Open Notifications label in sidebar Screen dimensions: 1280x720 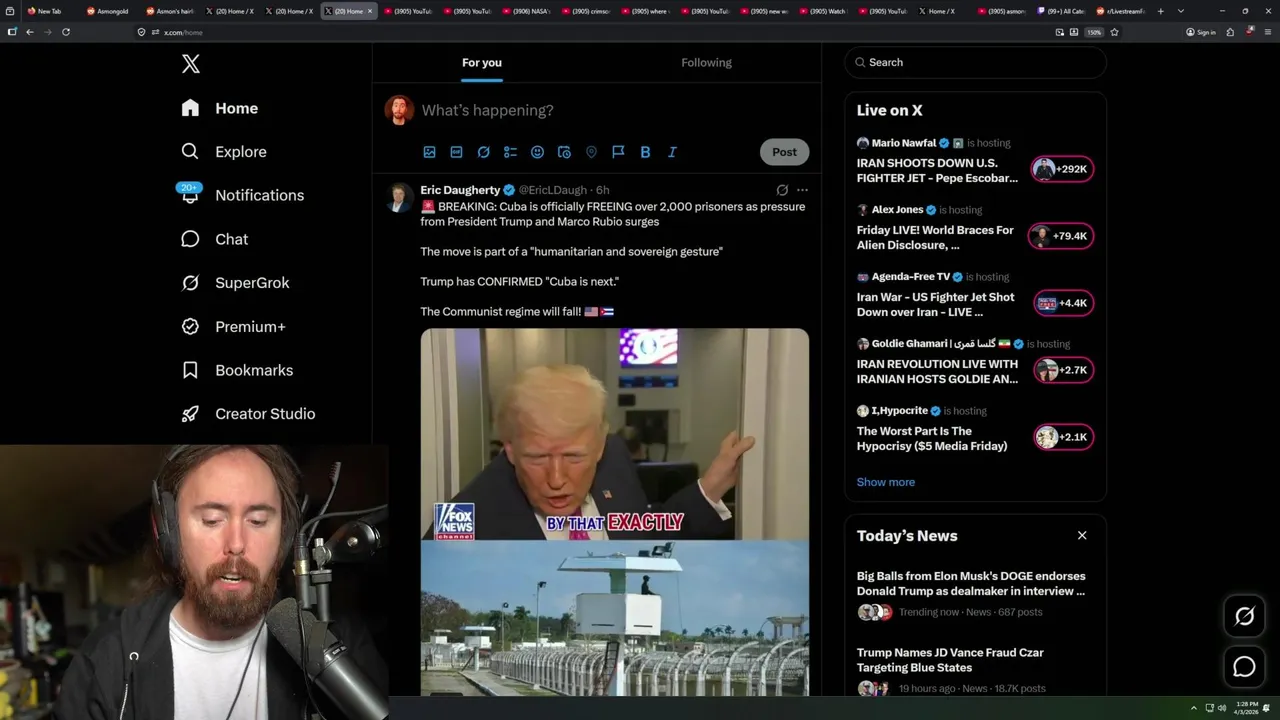click(x=259, y=195)
